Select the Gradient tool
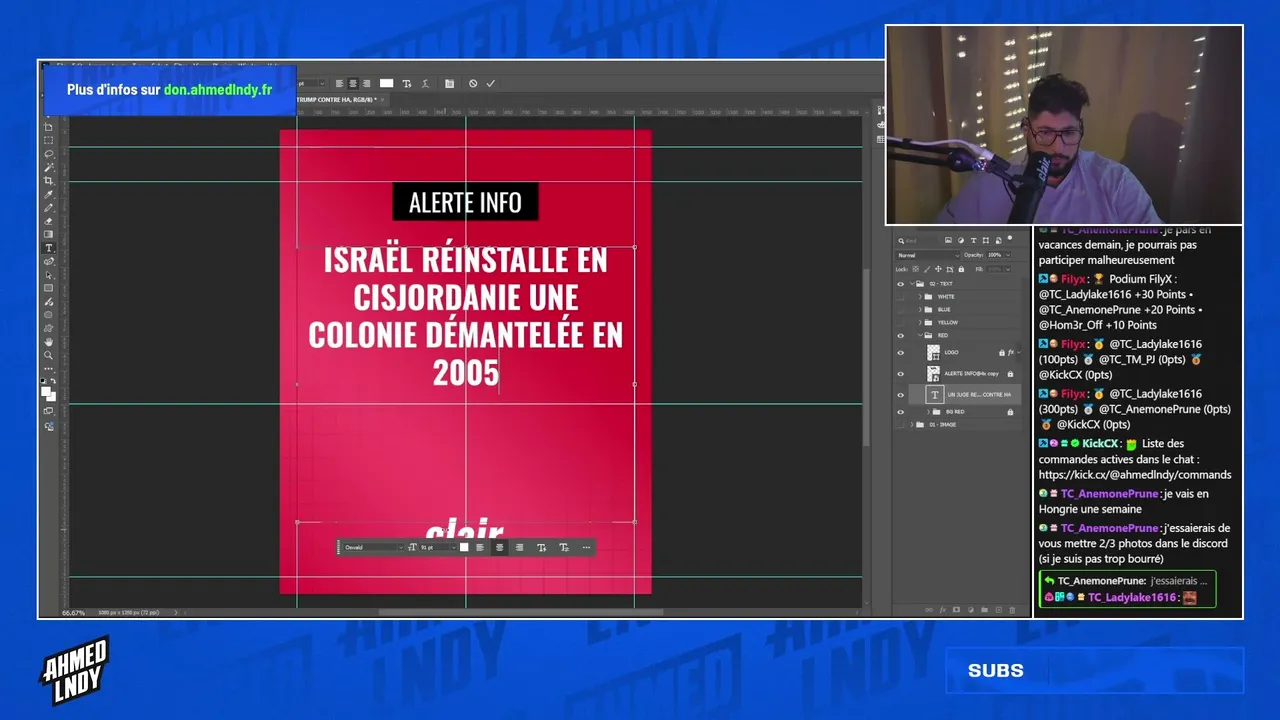1280x720 pixels. [48, 235]
